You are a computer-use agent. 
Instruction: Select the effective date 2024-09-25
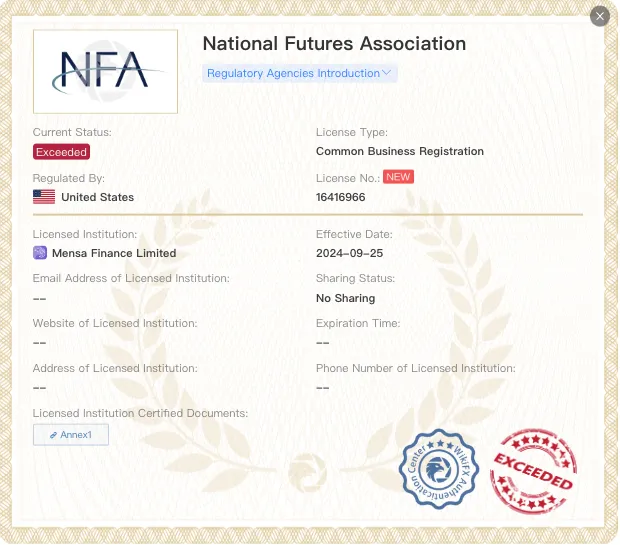click(350, 253)
